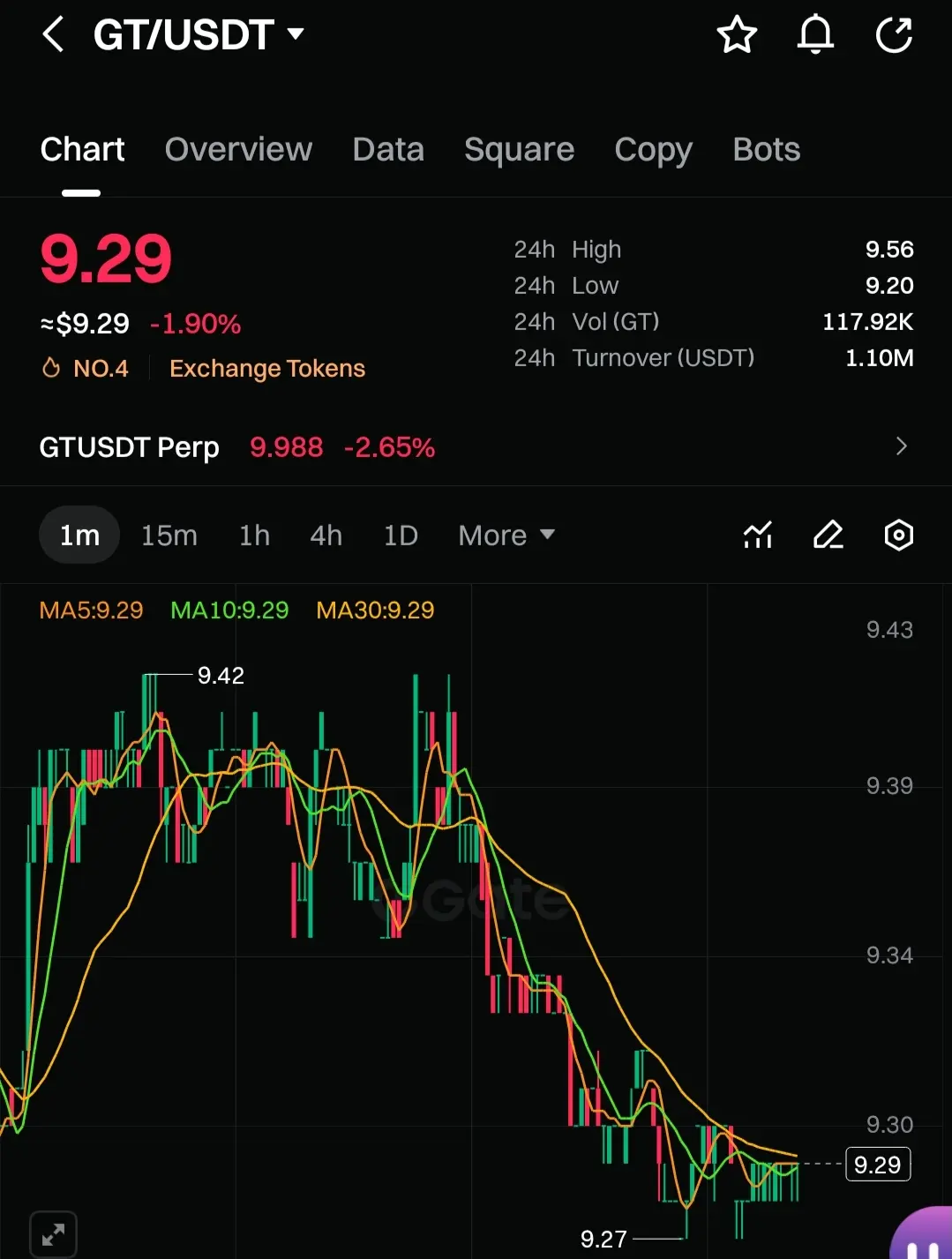Switch to the Overview tab
The image size is (952, 1259).
[238, 149]
